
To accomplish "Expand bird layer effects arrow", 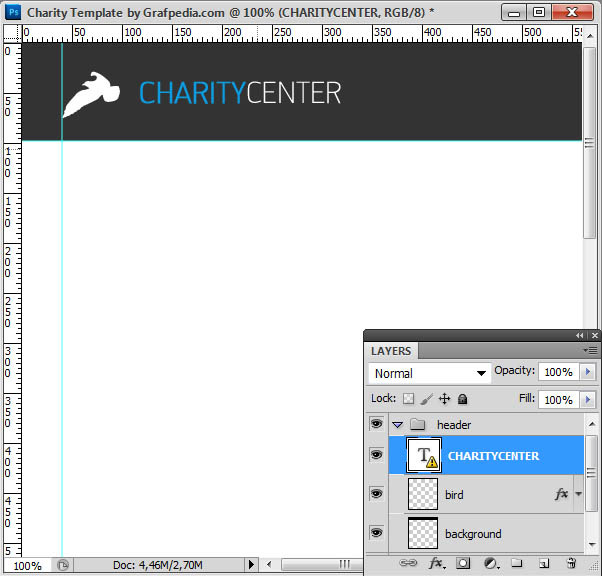I will [578, 494].
